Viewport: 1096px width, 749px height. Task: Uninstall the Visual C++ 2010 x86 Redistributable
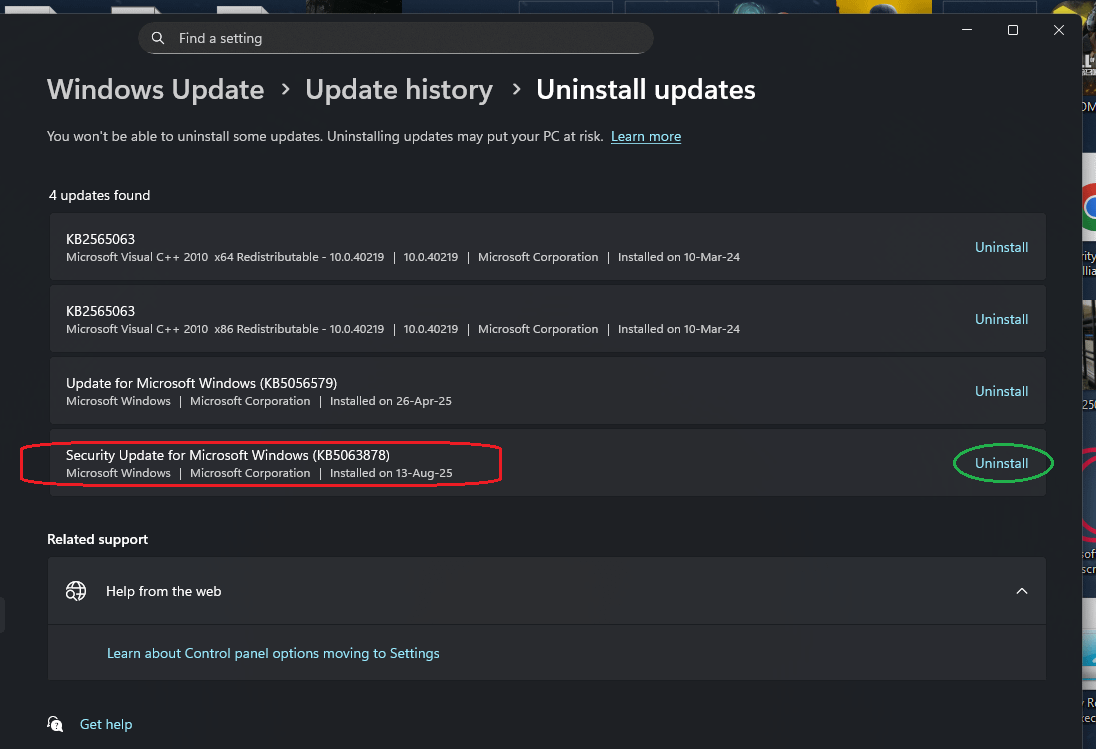click(x=1001, y=319)
